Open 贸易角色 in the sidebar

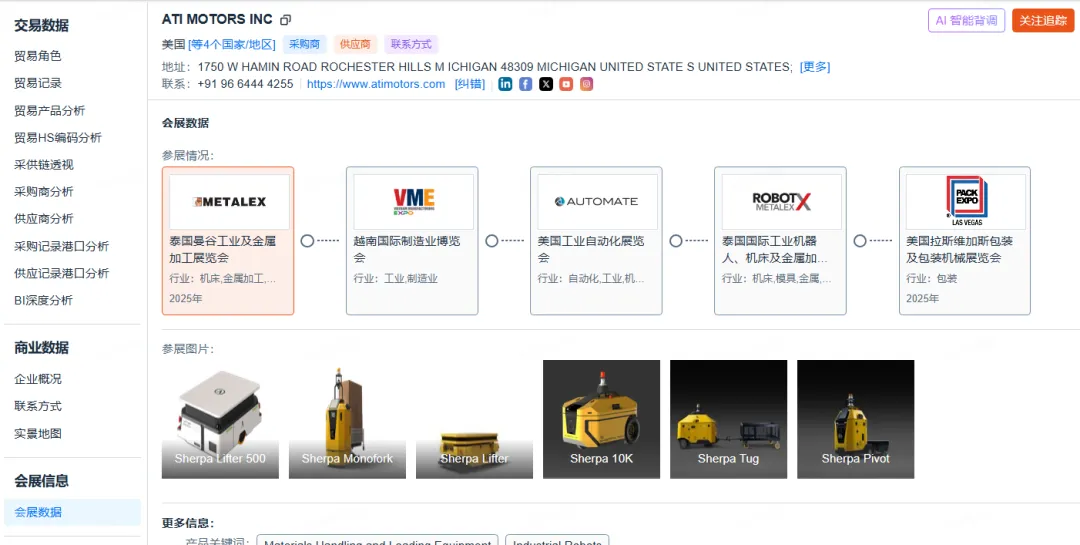[38, 56]
